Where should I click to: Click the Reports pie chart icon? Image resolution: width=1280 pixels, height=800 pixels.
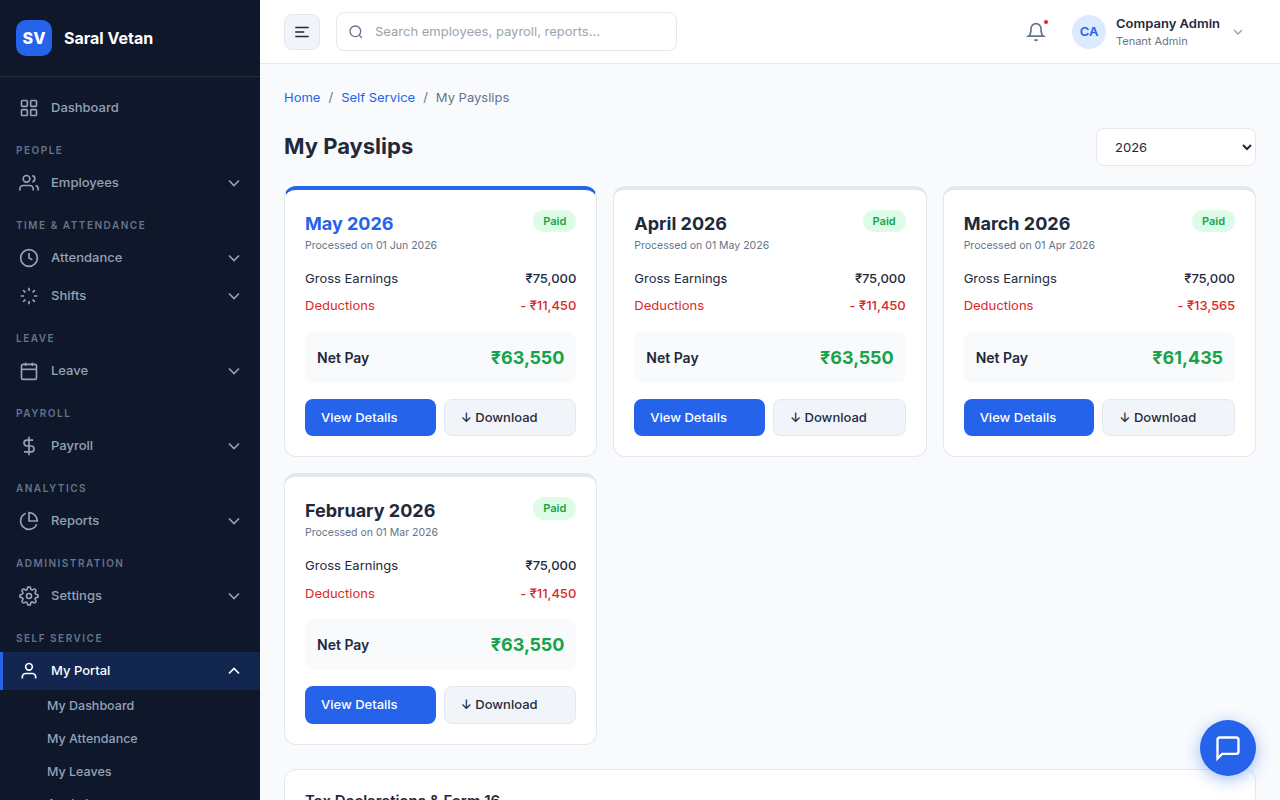click(29, 521)
